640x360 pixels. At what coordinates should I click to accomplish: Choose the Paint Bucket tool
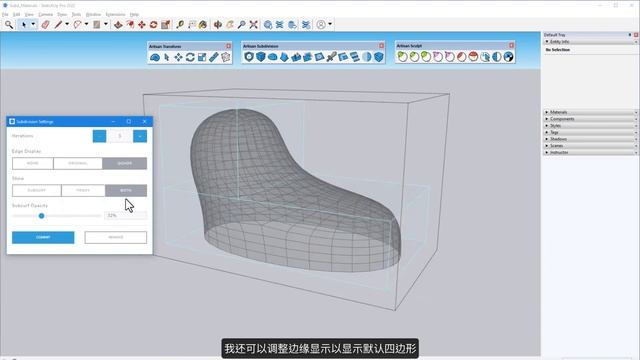tap(203, 25)
